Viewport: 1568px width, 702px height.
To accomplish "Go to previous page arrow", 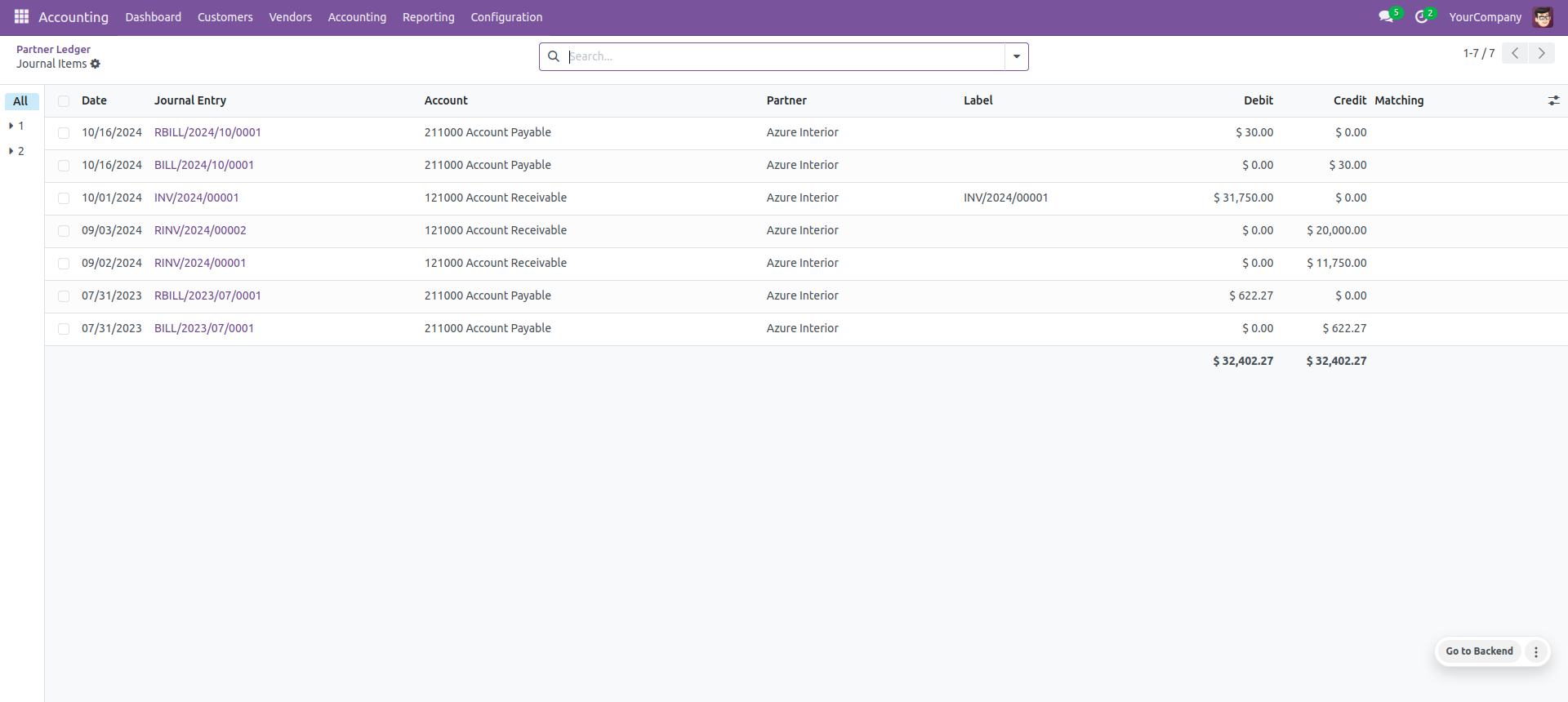I will 1515,53.
